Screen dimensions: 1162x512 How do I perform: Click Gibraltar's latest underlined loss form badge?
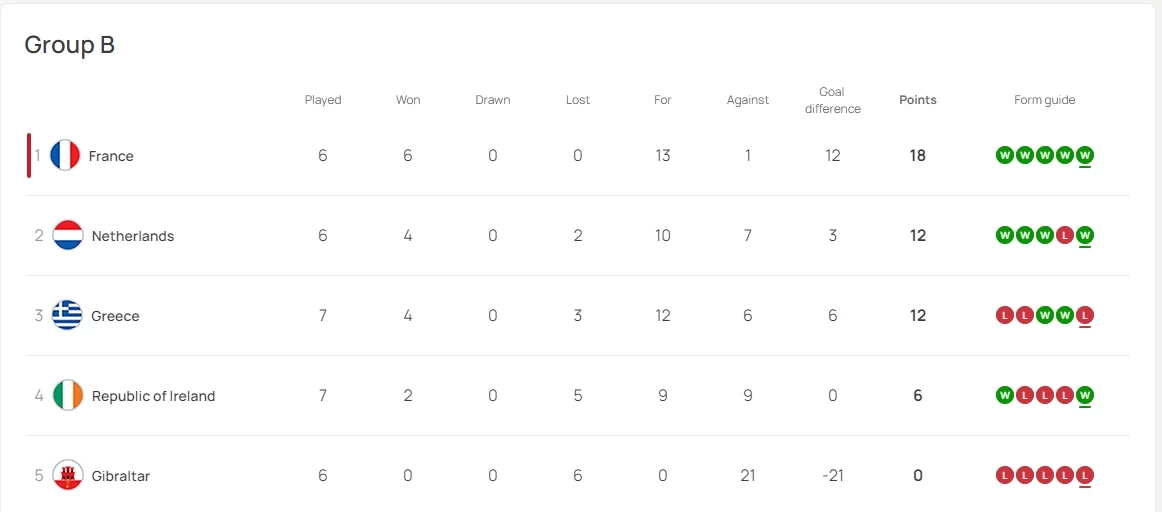1085,475
